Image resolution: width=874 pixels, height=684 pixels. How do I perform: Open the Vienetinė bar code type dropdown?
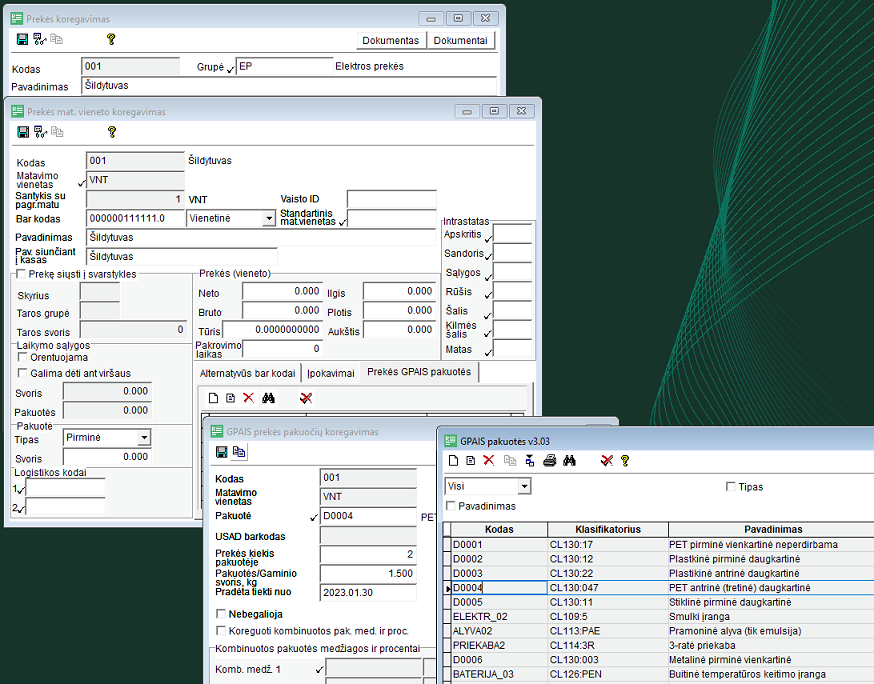(269, 218)
